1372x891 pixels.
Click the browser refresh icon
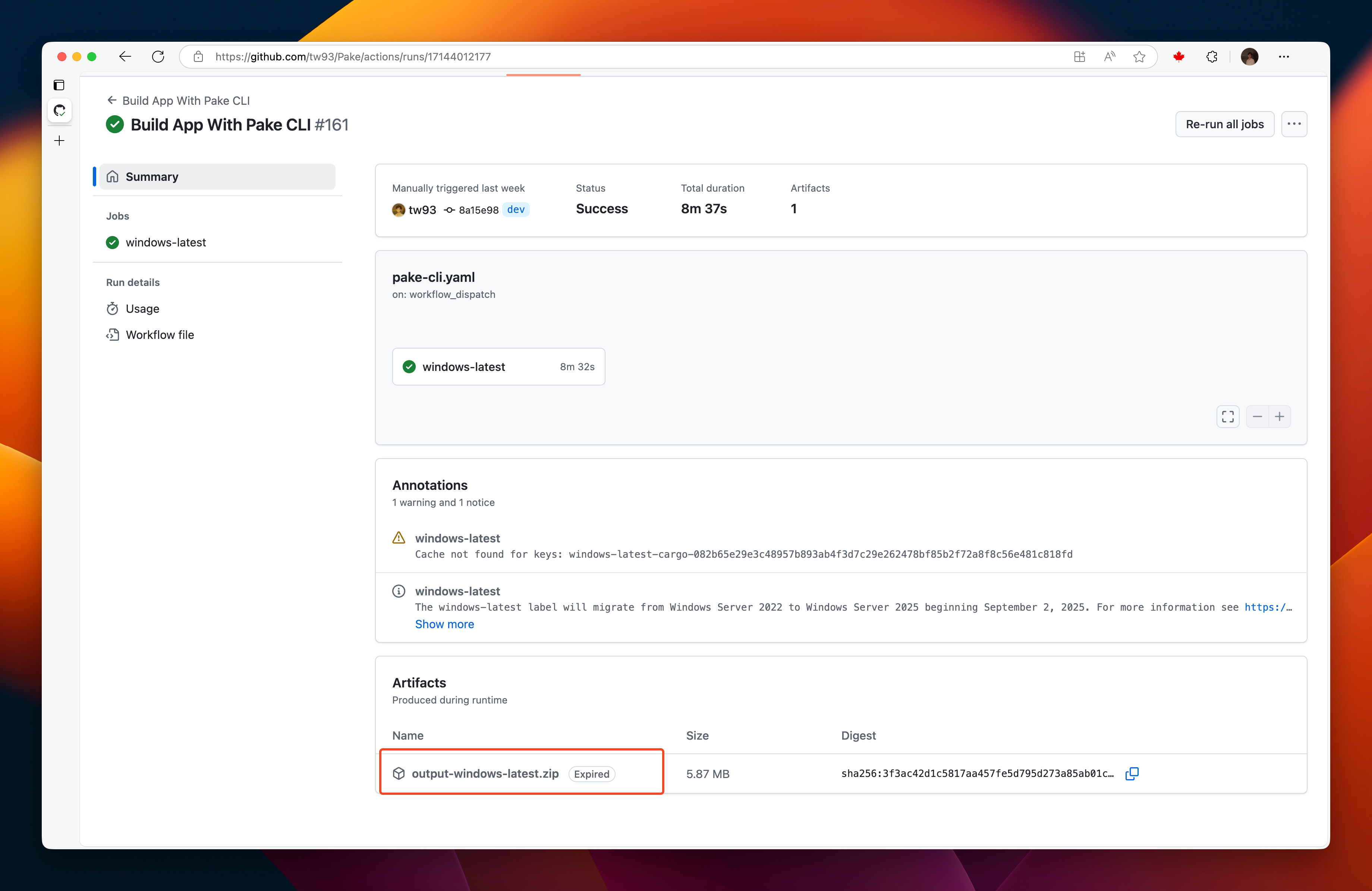point(158,57)
